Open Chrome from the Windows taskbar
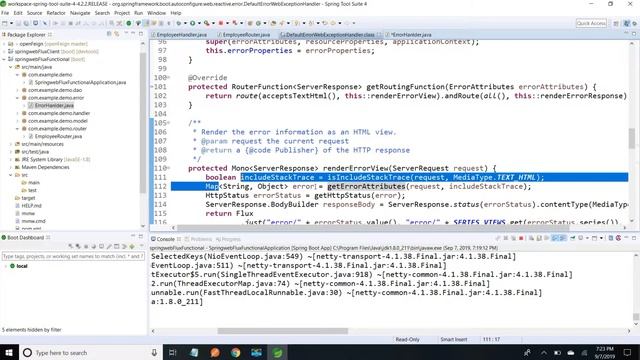The height and width of the screenshot is (360, 640). click(236, 352)
